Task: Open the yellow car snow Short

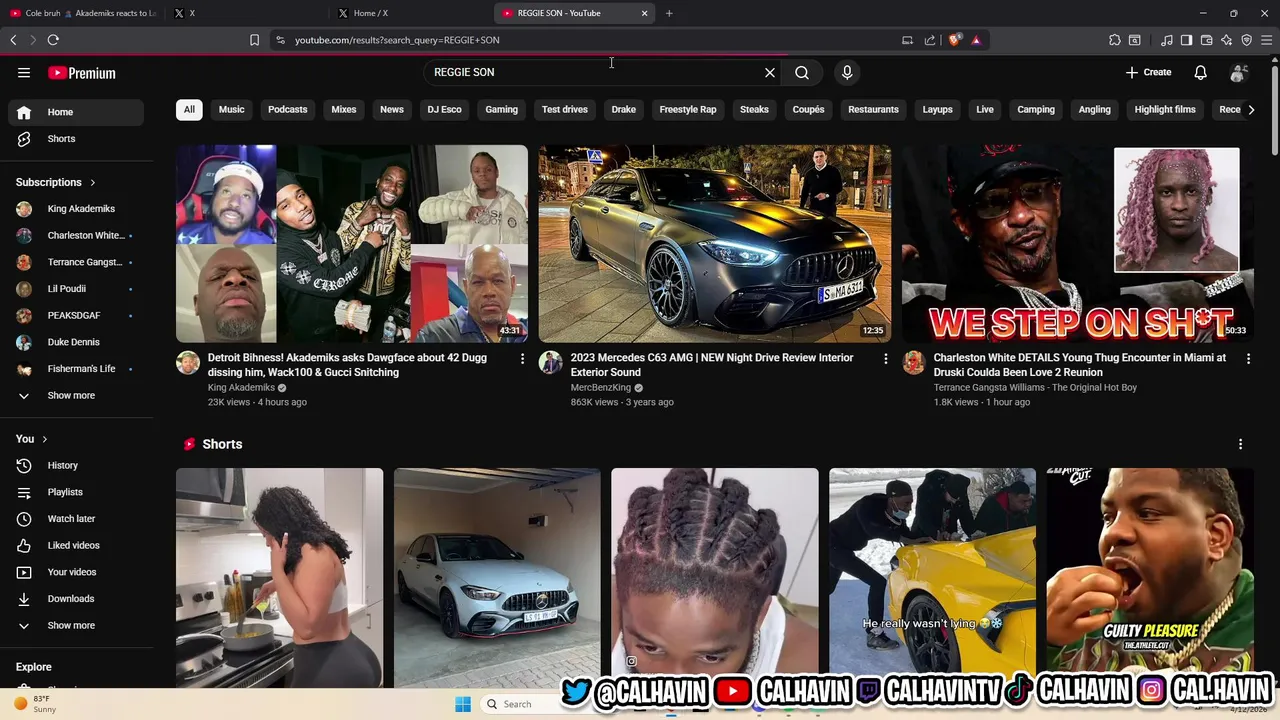Action: [x=932, y=578]
